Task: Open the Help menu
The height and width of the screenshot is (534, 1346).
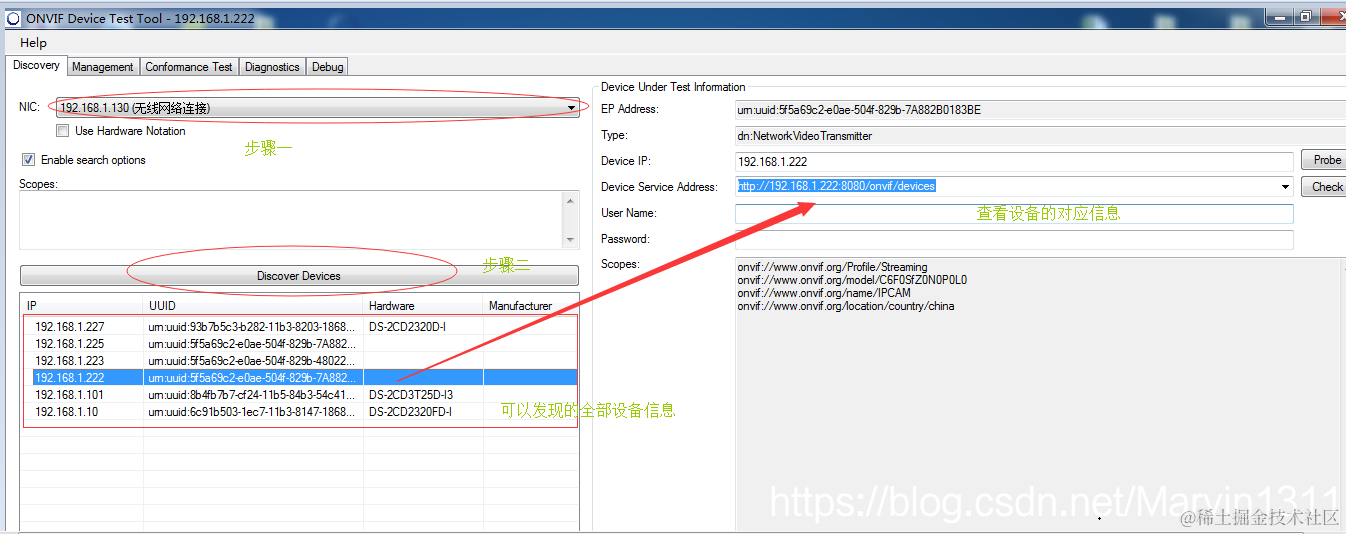Action: pos(33,42)
